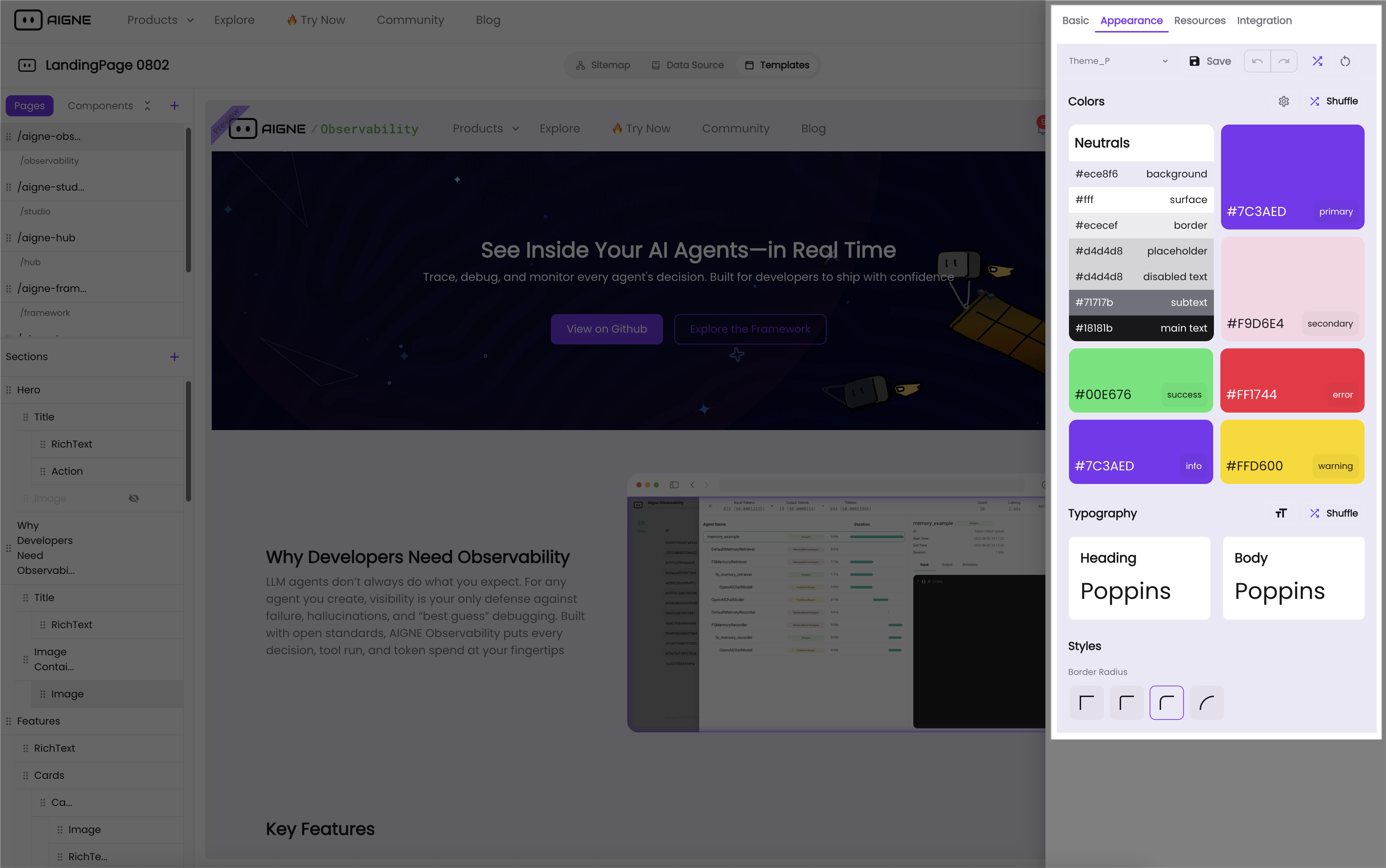The height and width of the screenshot is (868, 1386).
Task: Click the redo arrow in theme toolbar
Action: [x=1284, y=61]
